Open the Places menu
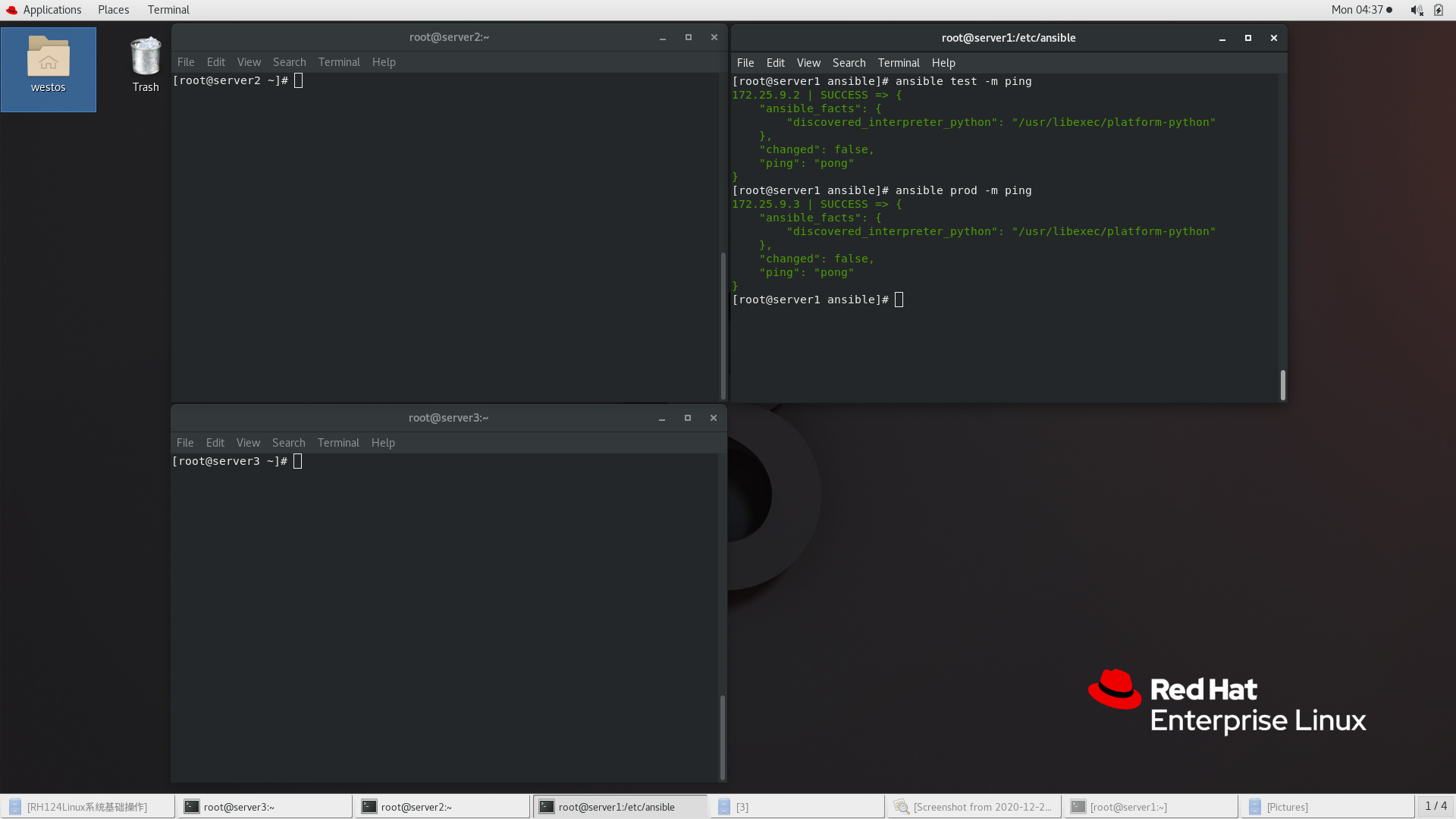 pos(113,10)
